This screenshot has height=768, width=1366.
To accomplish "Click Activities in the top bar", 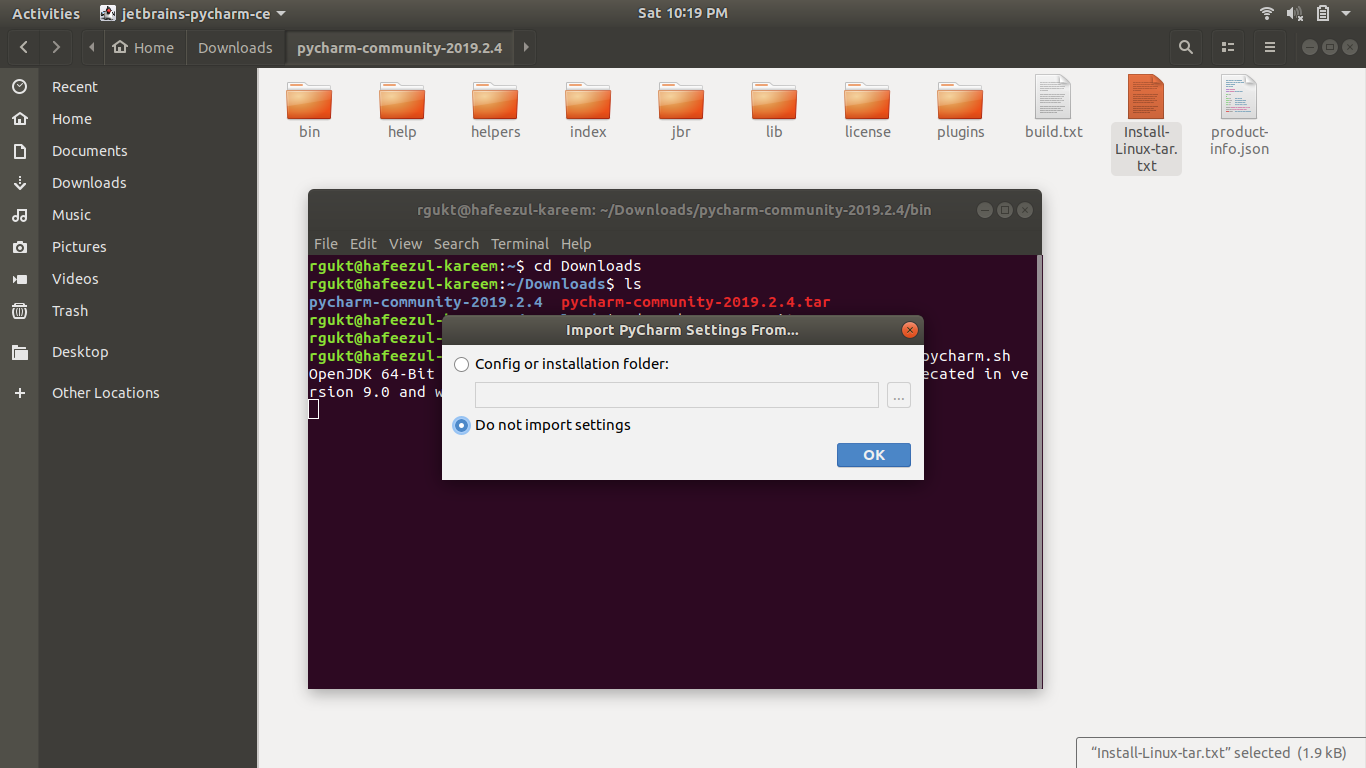I will (45, 13).
